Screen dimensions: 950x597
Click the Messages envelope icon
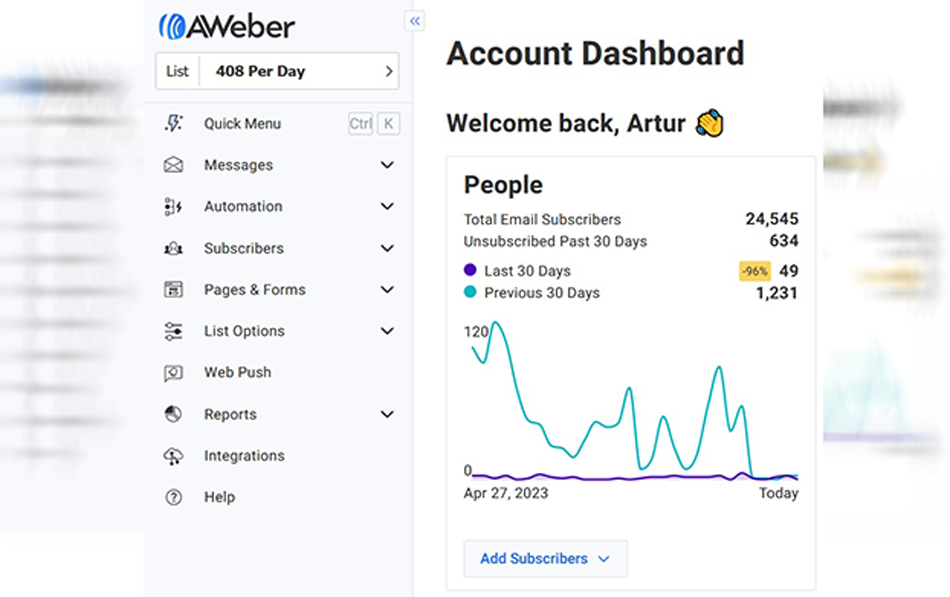(x=173, y=165)
